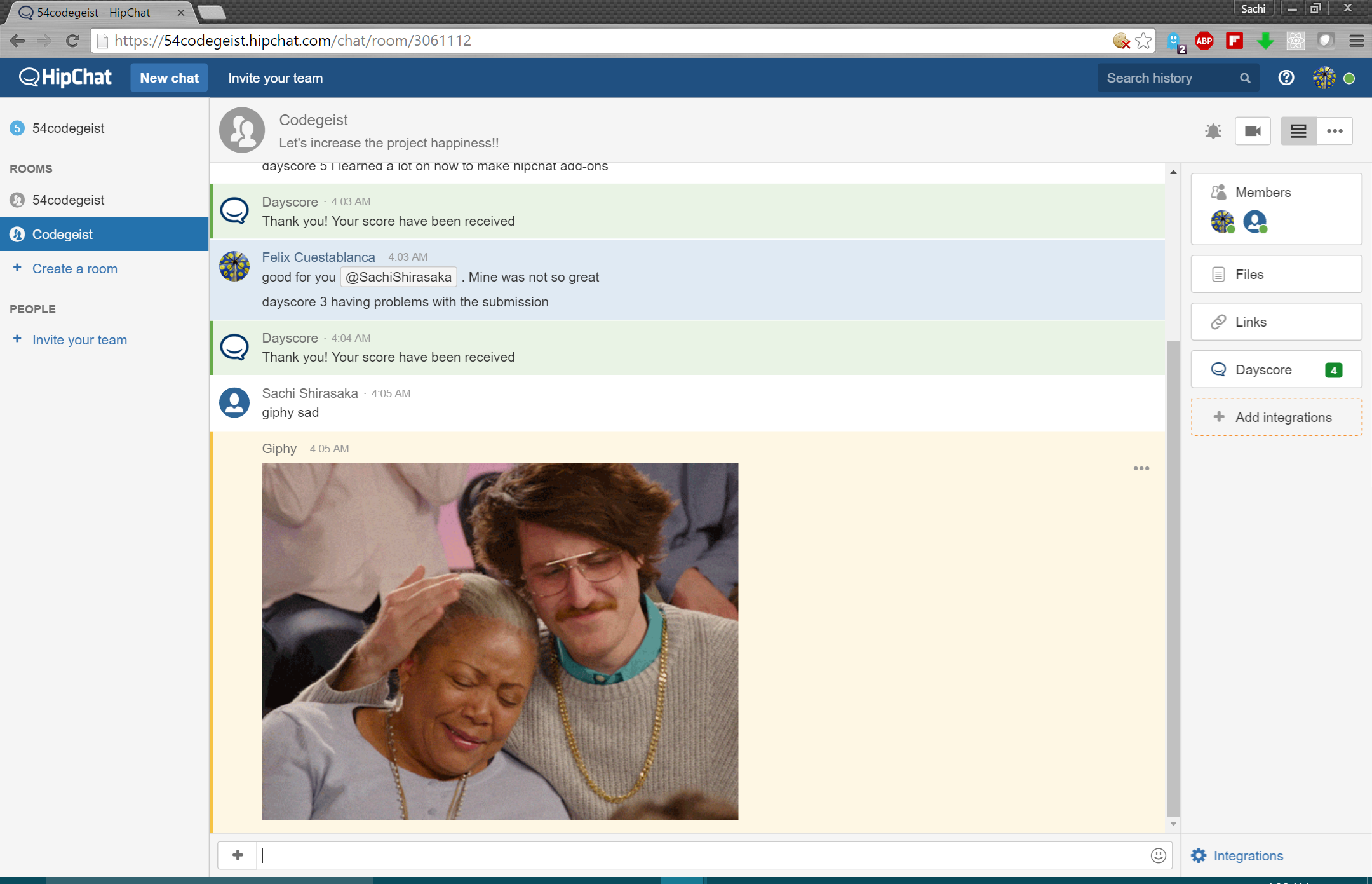This screenshot has width=1372, height=884.
Task: Click the Create a room link
Action: (74, 269)
